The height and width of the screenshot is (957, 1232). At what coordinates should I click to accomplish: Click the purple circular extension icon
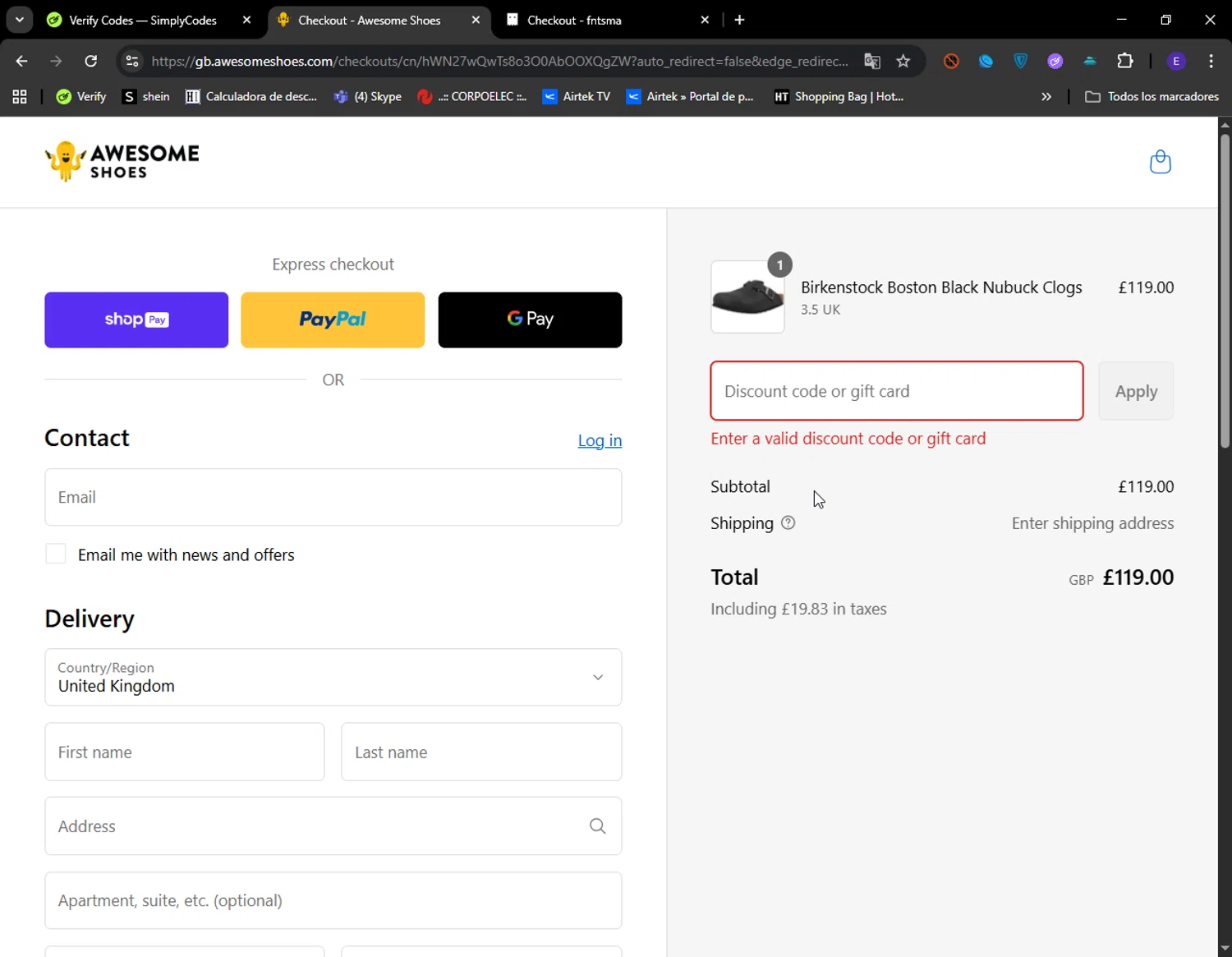coord(1055,61)
